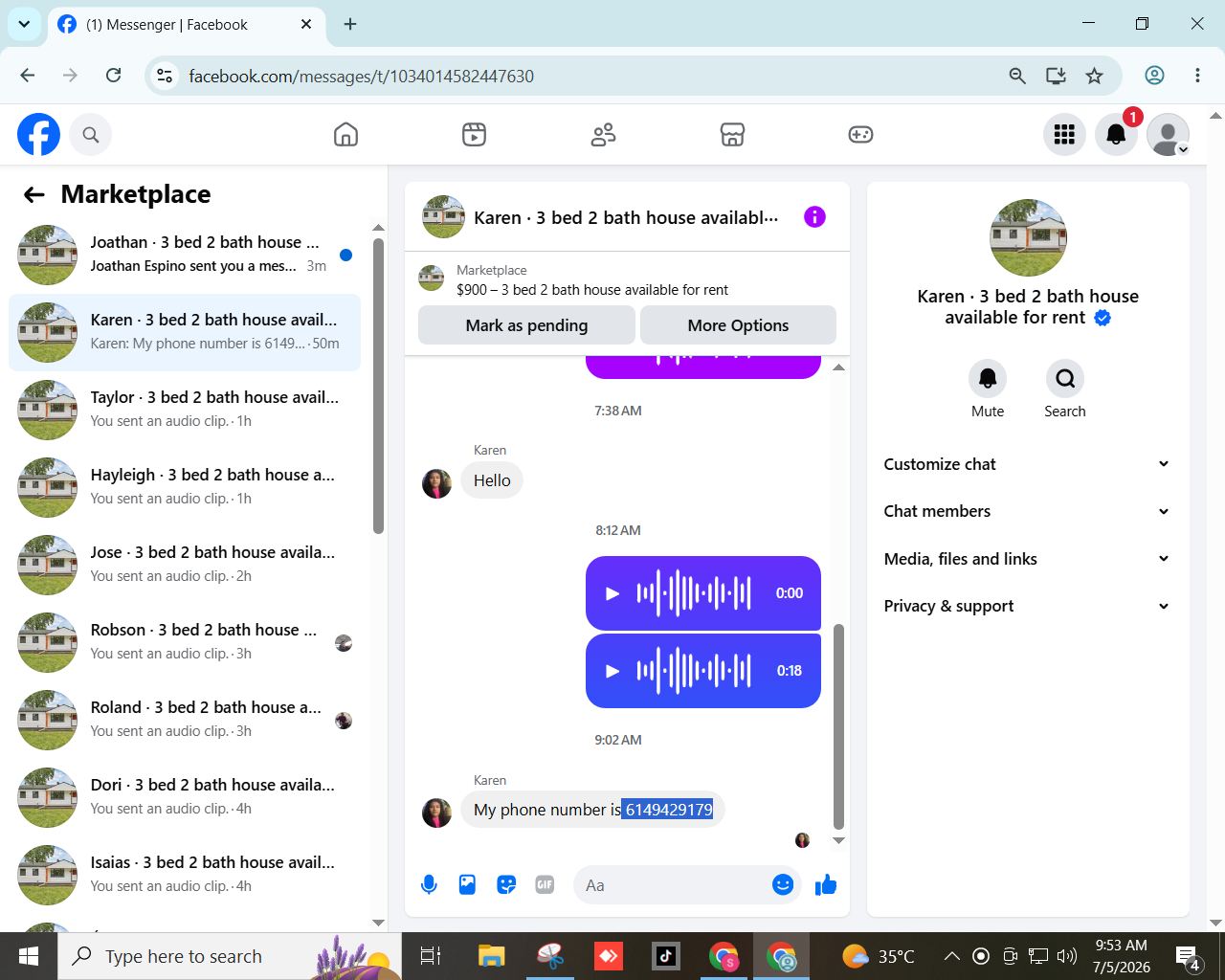Open the Chrome profile icon
The image size is (1225, 980).
pos(1155,76)
